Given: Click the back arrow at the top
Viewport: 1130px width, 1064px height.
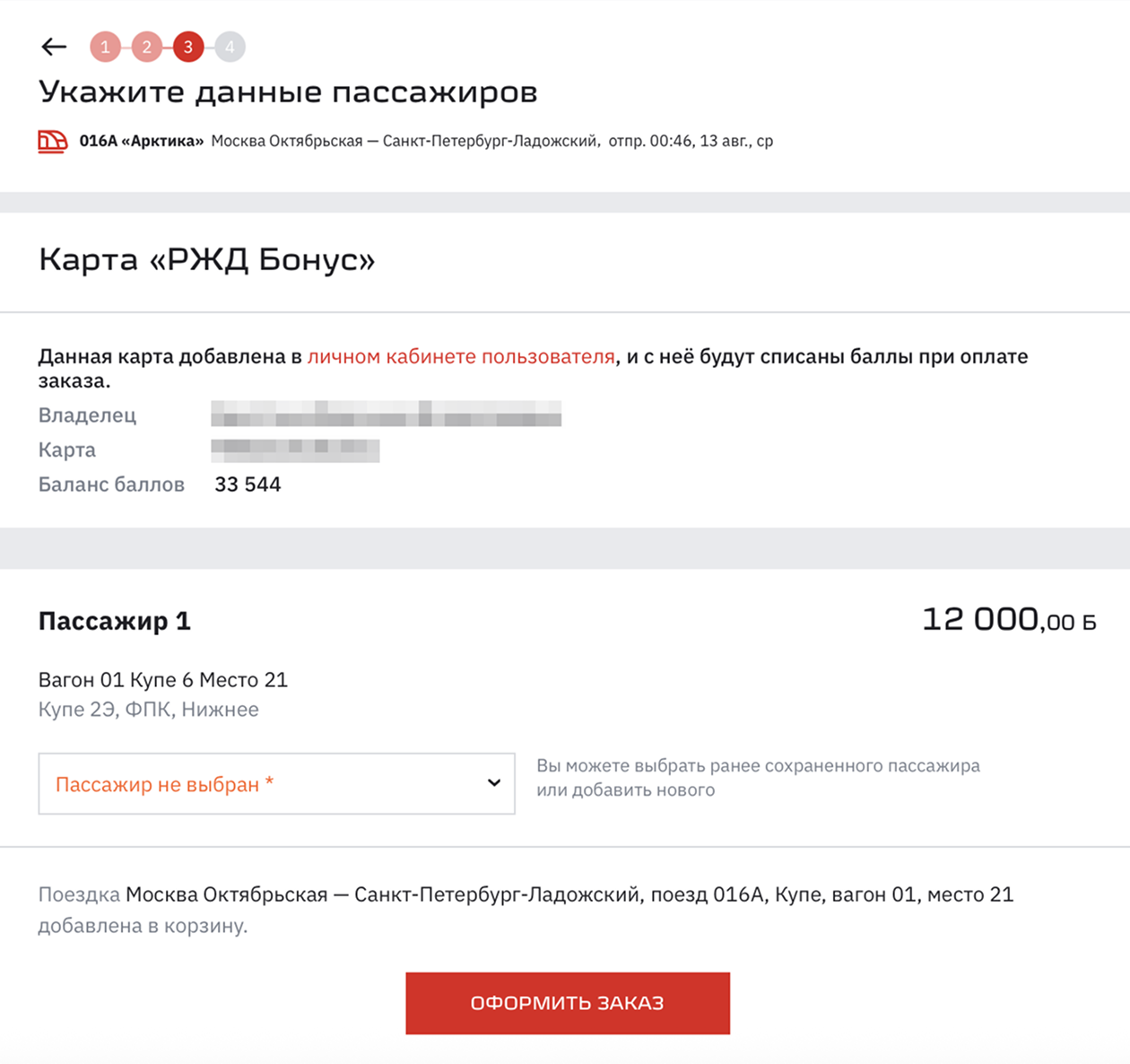Looking at the screenshot, I should coord(54,47).
